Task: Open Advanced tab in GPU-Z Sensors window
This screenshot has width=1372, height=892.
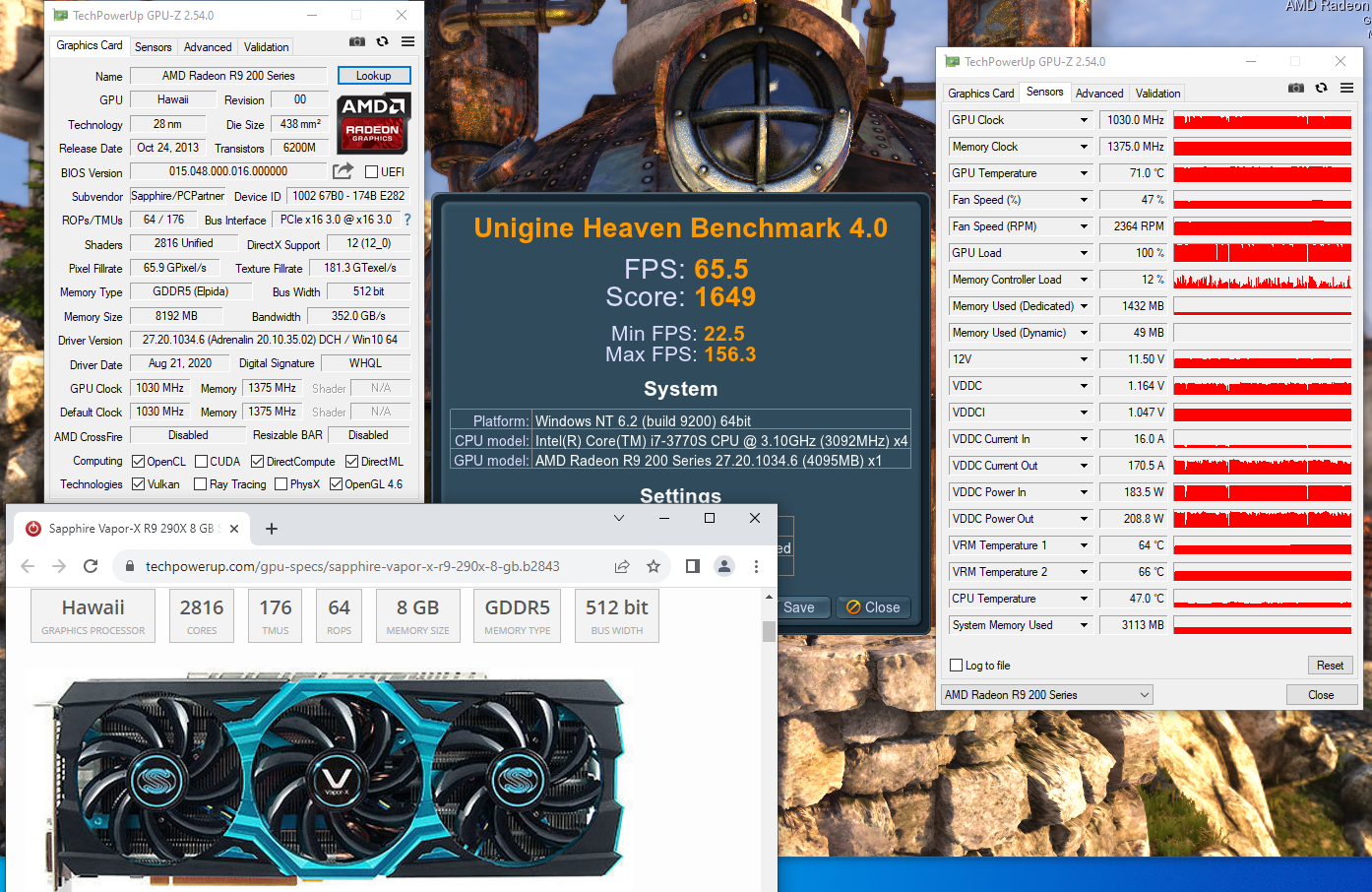Action: [x=1099, y=94]
